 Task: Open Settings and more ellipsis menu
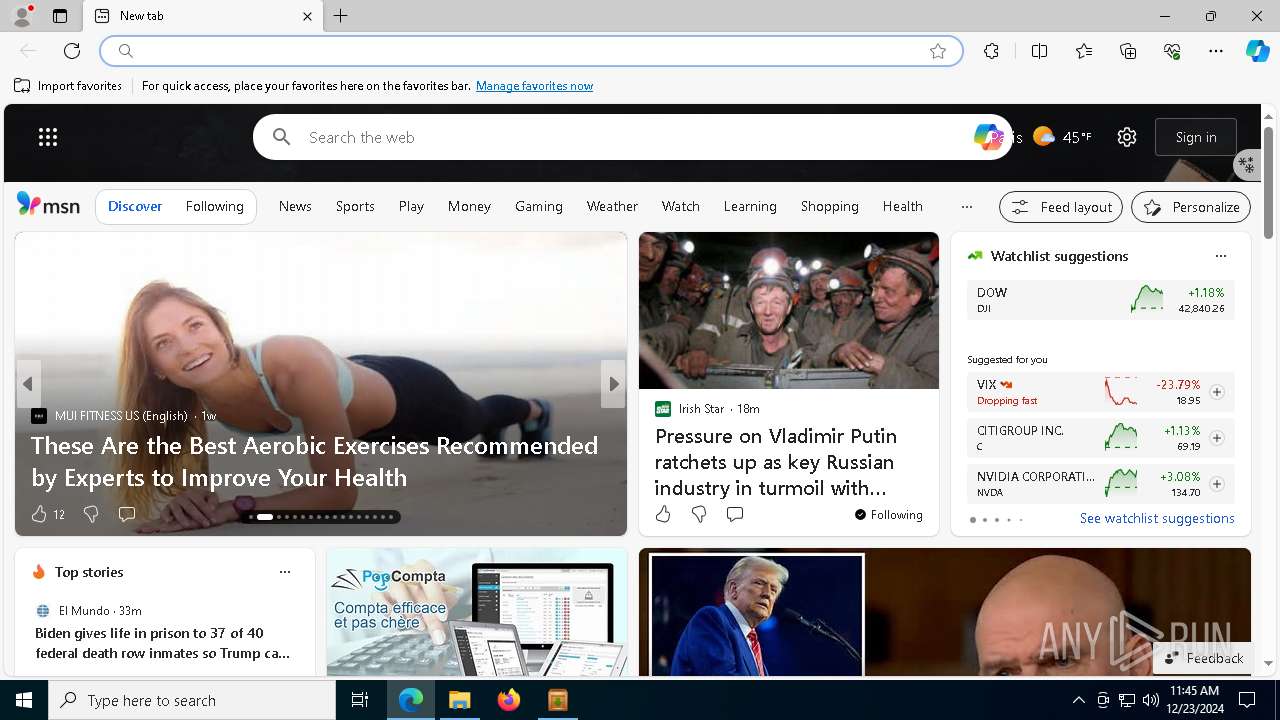point(1216,51)
